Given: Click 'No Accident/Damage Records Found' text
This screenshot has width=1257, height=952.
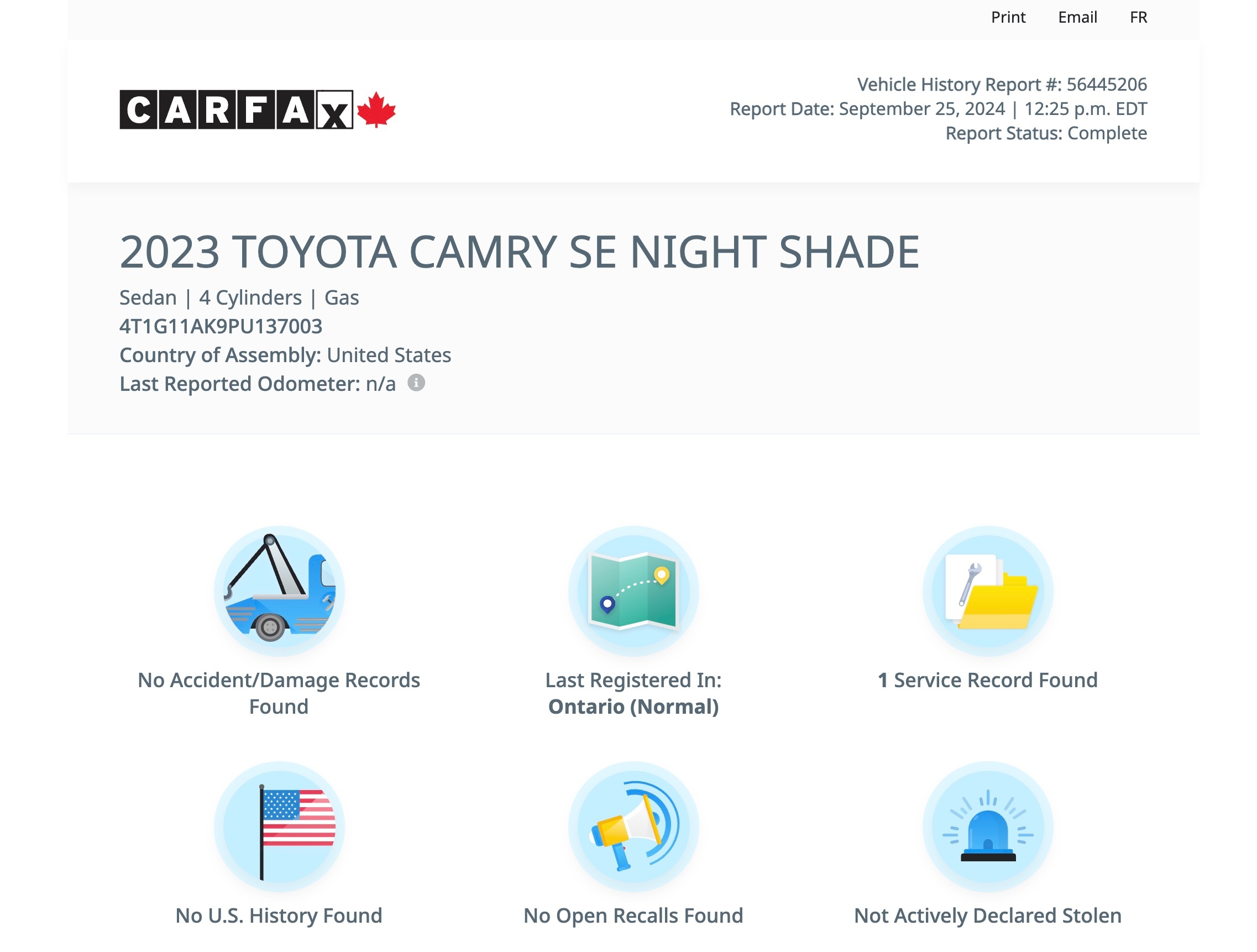Looking at the screenshot, I should pos(279,693).
